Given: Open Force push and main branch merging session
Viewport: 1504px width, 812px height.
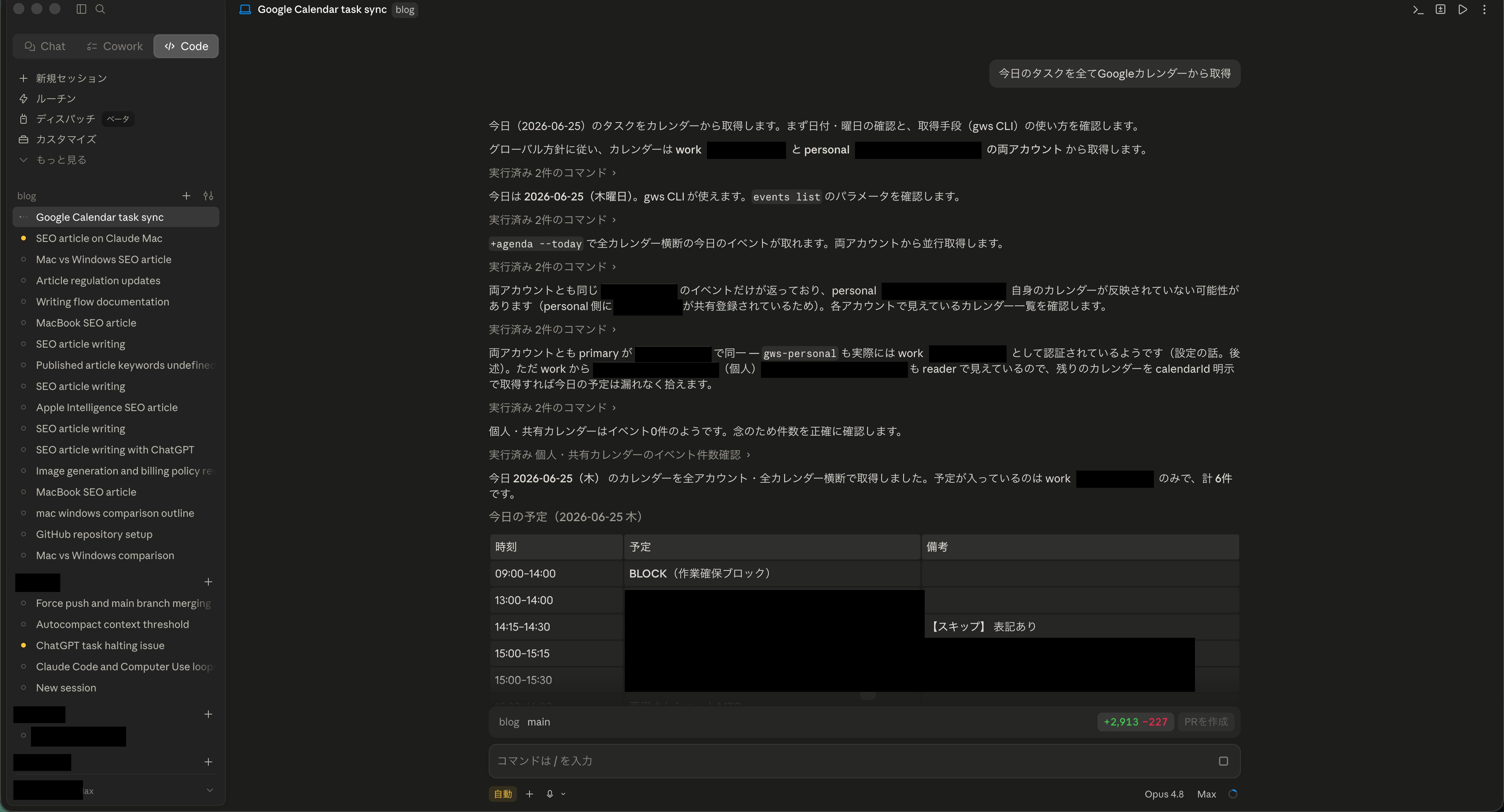Looking at the screenshot, I should tap(116, 603).
